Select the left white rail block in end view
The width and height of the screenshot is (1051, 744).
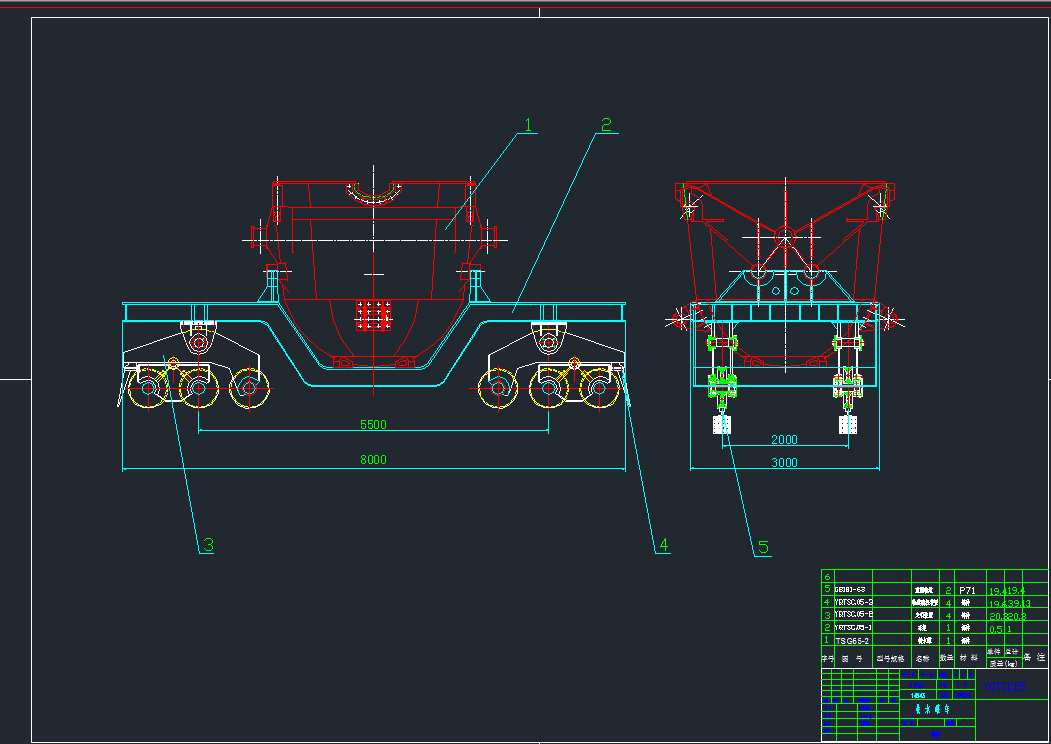tap(721, 425)
